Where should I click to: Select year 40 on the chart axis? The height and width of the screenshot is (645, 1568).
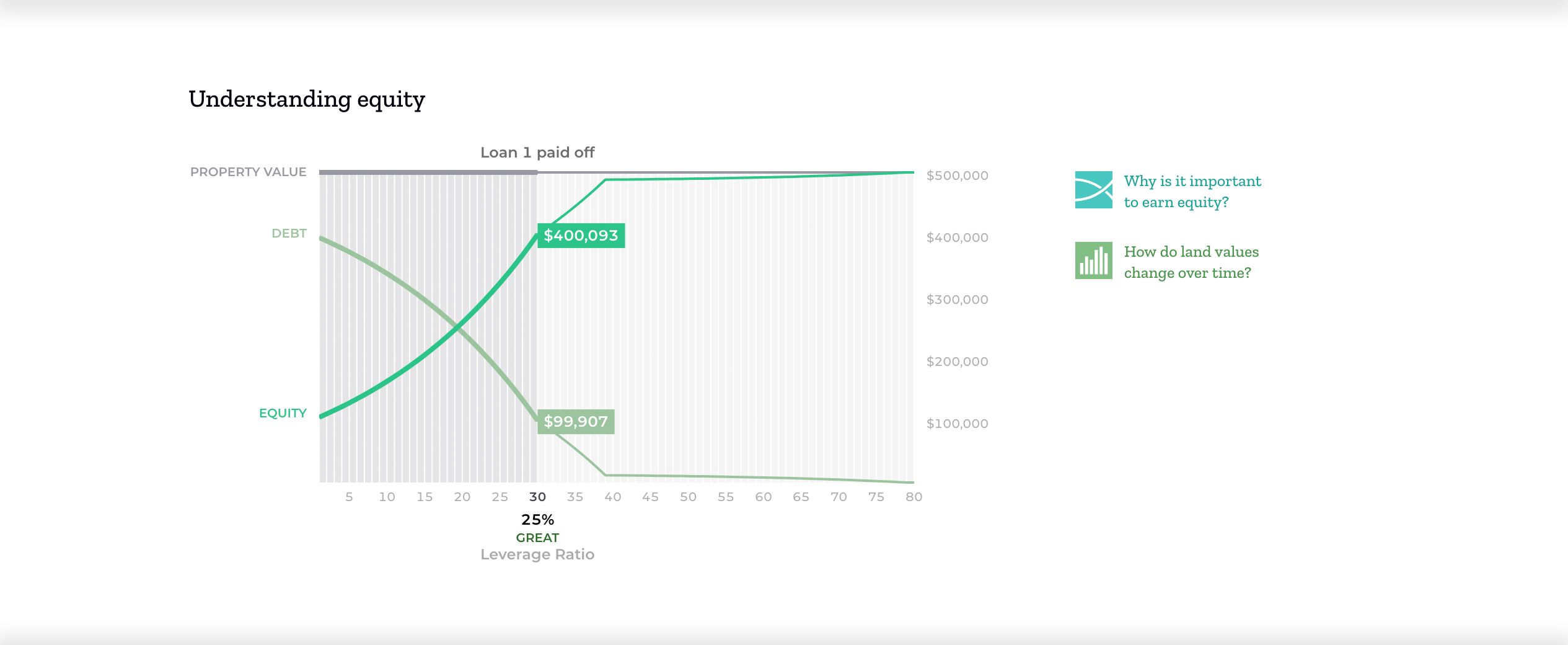click(613, 497)
